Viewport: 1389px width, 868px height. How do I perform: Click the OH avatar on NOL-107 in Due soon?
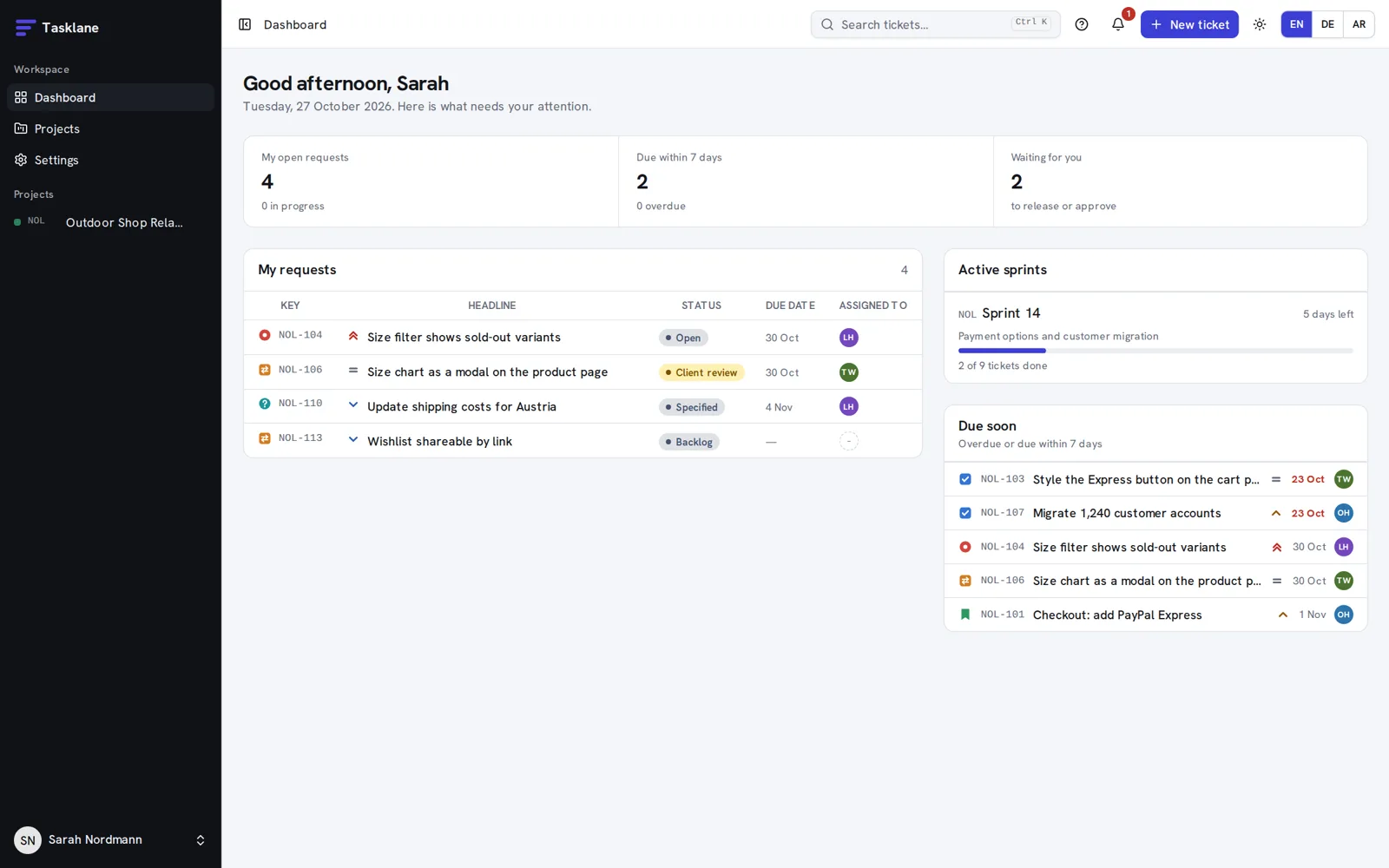click(1344, 513)
